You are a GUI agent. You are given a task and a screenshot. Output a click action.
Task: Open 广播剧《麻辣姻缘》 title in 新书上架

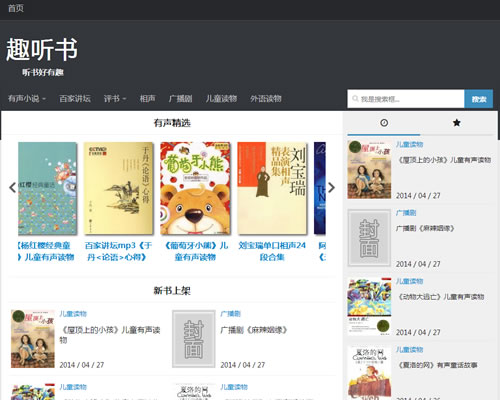(x=254, y=330)
